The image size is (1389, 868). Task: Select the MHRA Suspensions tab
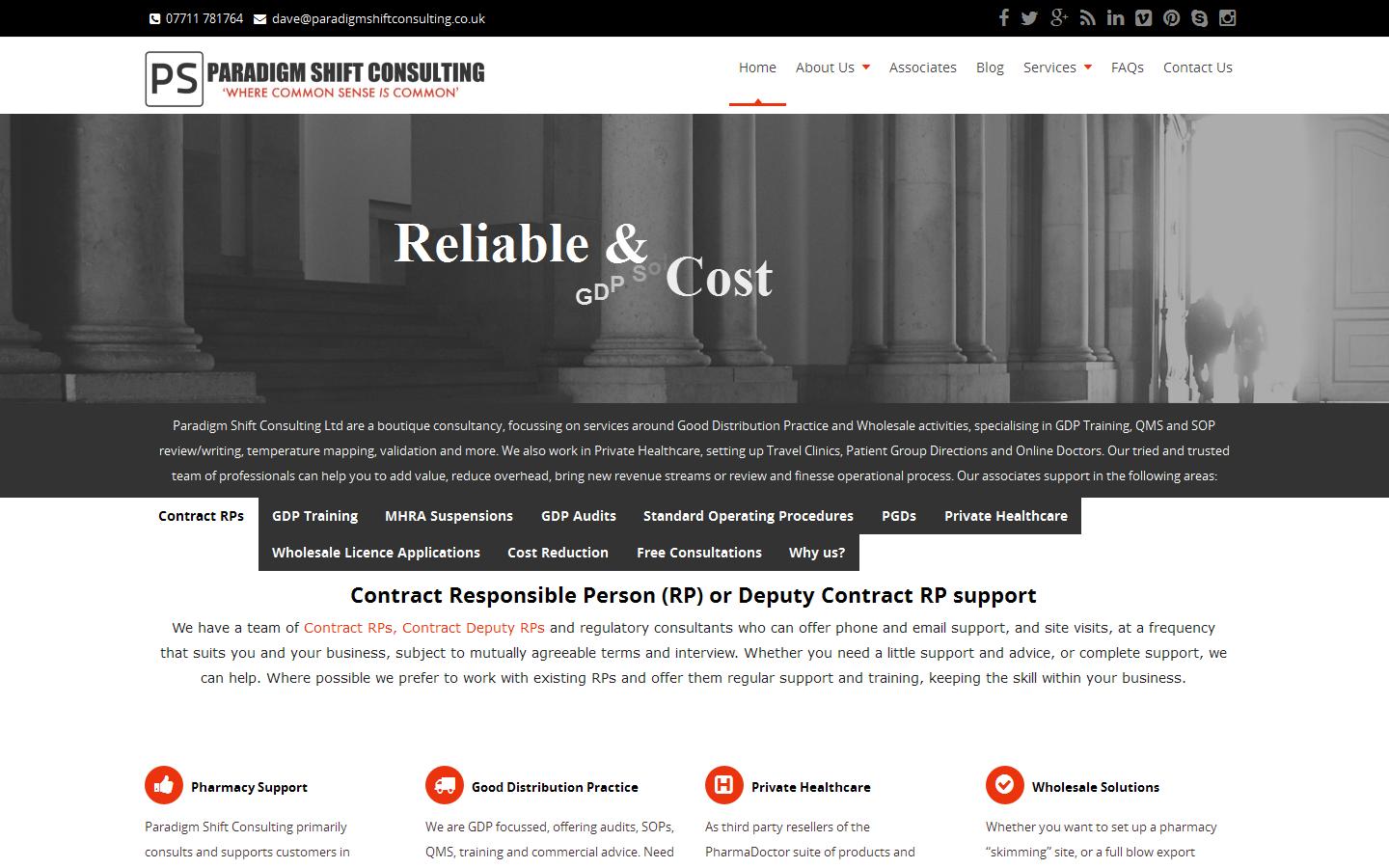[x=448, y=516]
